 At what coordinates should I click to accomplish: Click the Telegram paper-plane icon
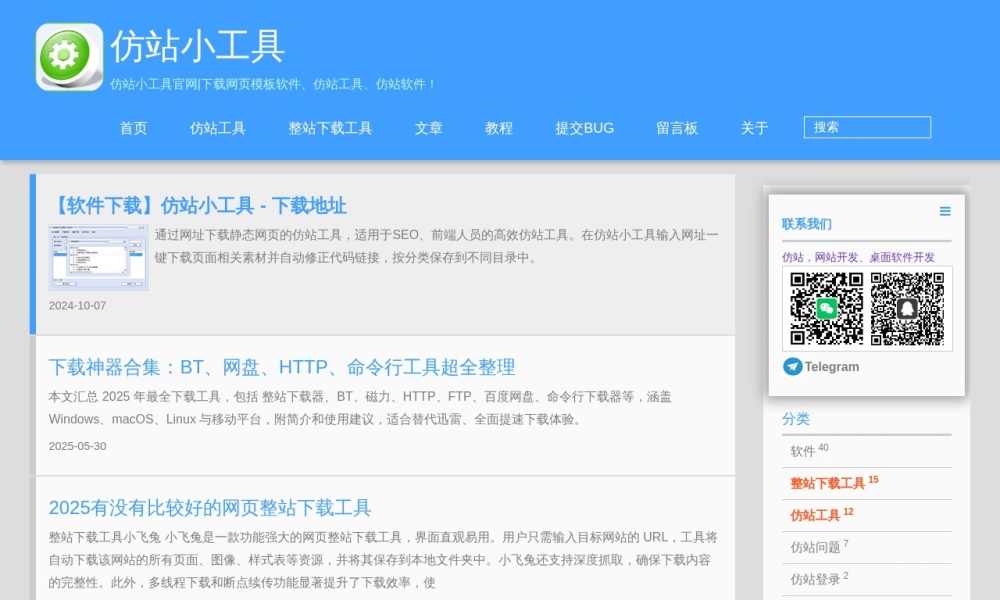[792, 366]
